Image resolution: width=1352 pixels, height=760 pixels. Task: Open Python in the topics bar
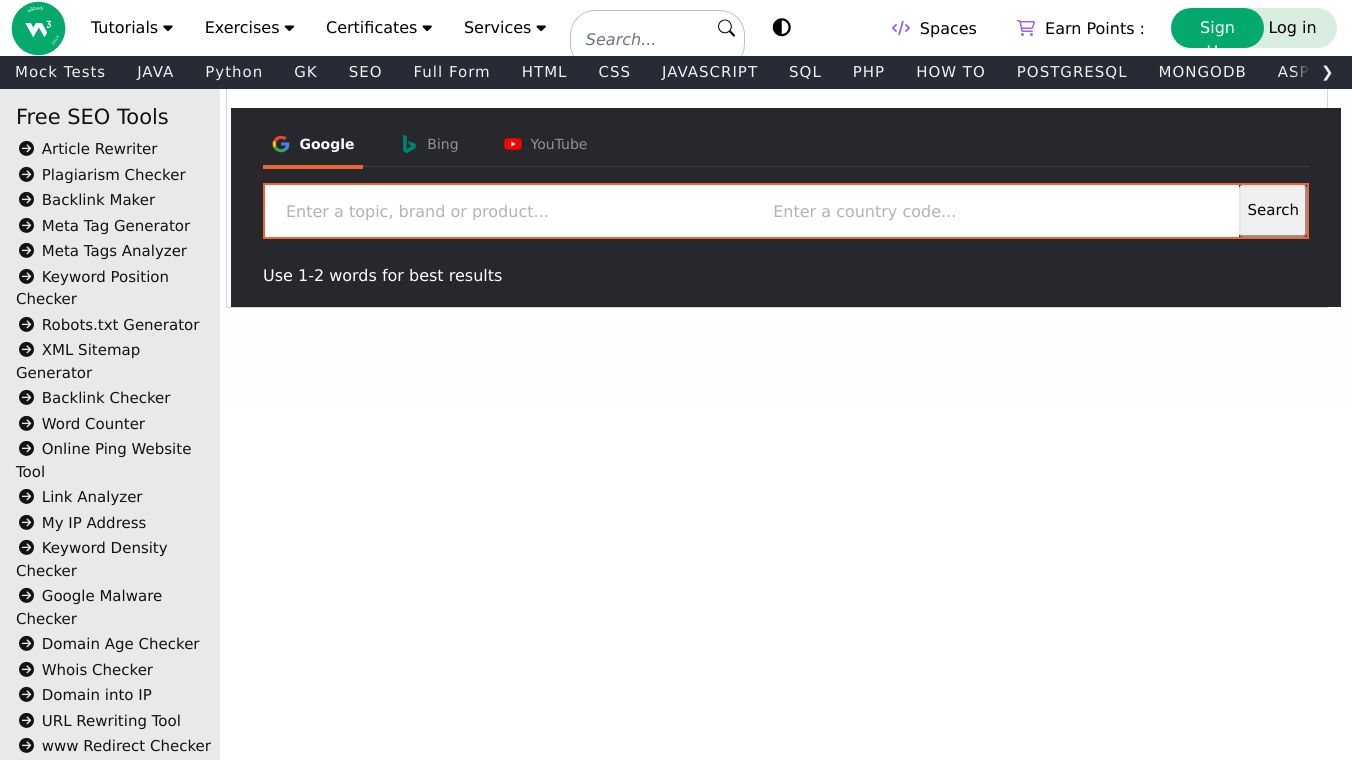(x=234, y=72)
